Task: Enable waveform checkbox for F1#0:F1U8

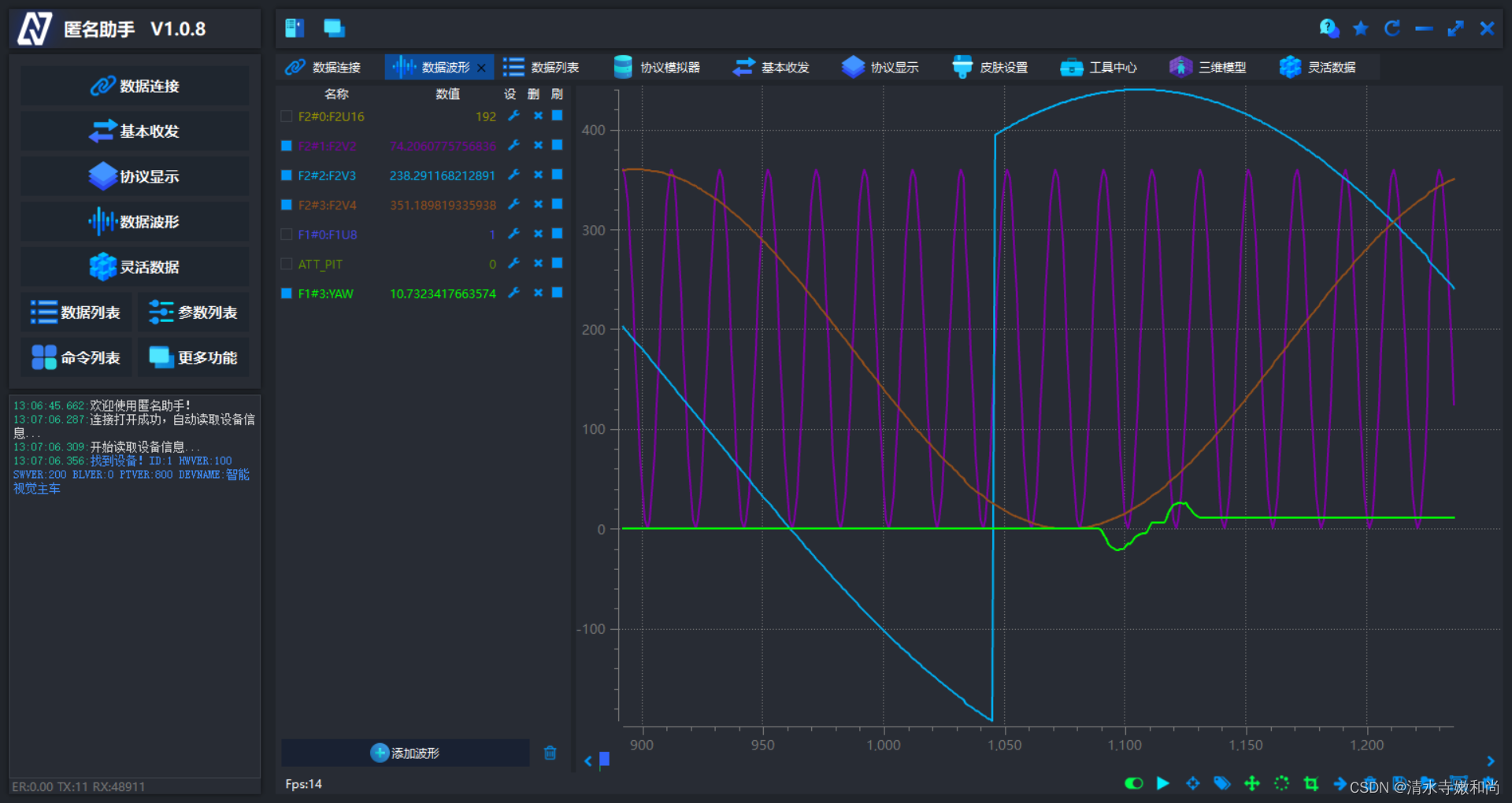Action: pyautogui.click(x=287, y=234)
